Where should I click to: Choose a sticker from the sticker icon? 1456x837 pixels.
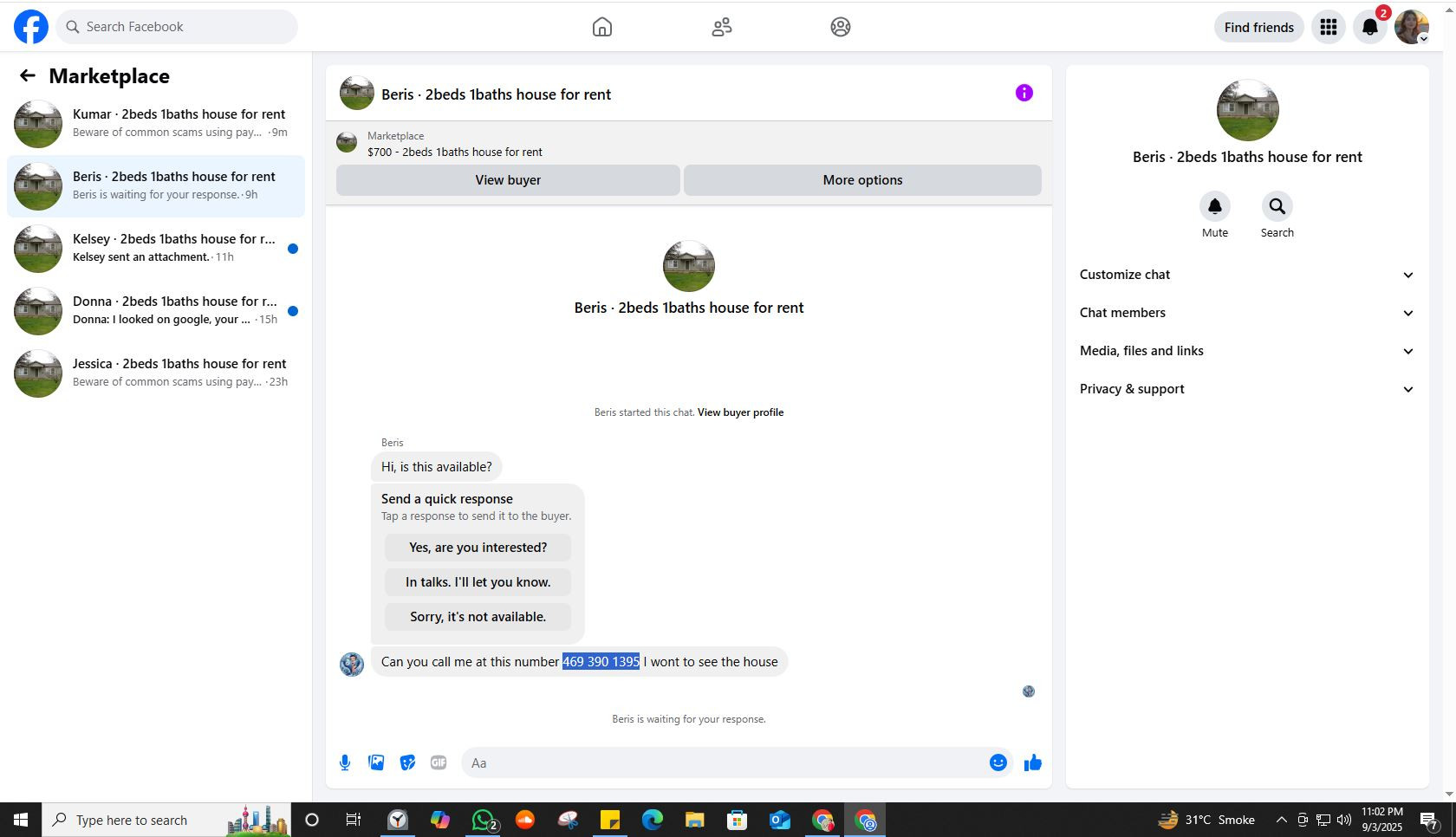407,762
